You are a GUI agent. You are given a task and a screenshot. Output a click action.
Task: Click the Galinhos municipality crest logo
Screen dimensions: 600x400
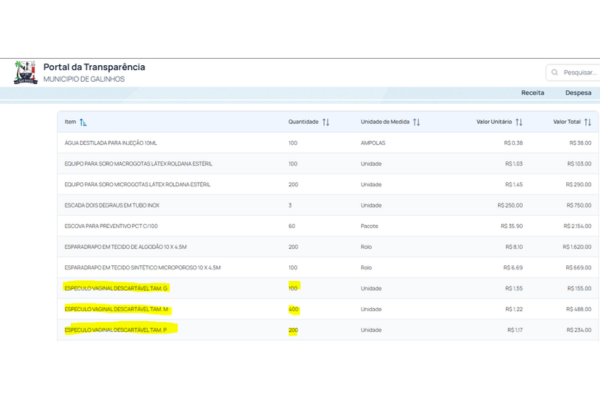pos(25,73)
